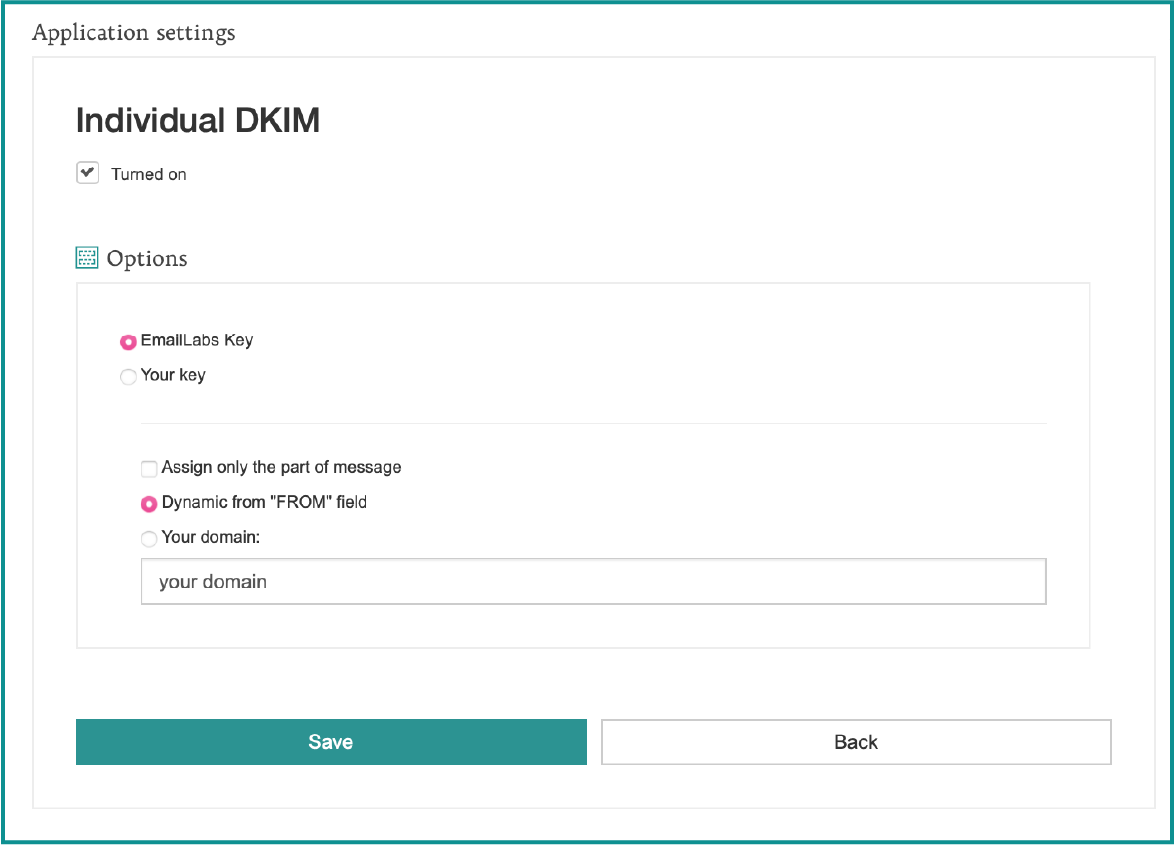Select the 'EmailLabs Key' option

[x=128, y=341]
